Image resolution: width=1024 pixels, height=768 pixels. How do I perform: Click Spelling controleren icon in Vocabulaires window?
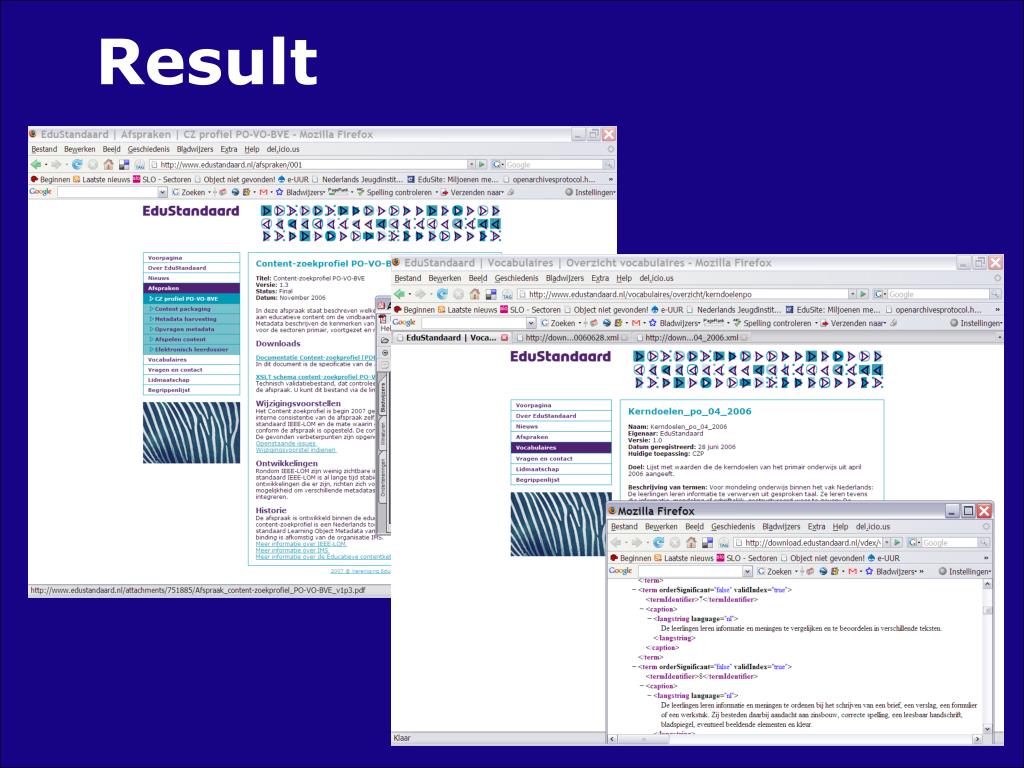(737, 323)
